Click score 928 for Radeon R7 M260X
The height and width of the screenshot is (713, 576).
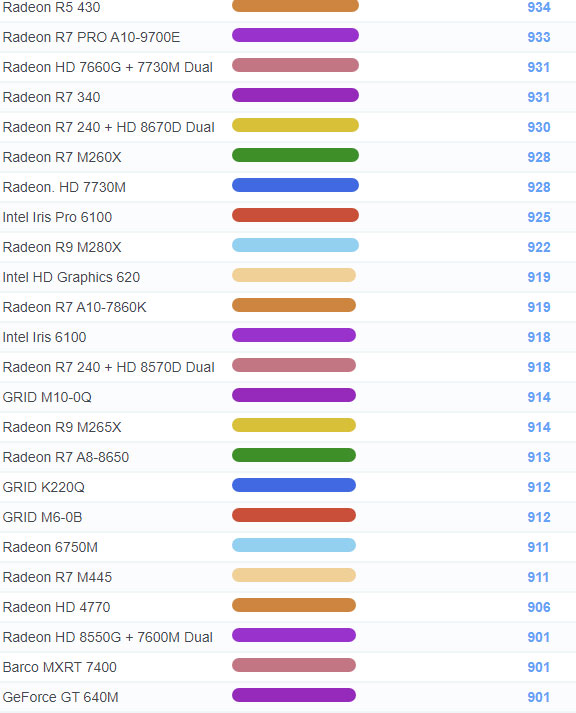tap(539, 157)
